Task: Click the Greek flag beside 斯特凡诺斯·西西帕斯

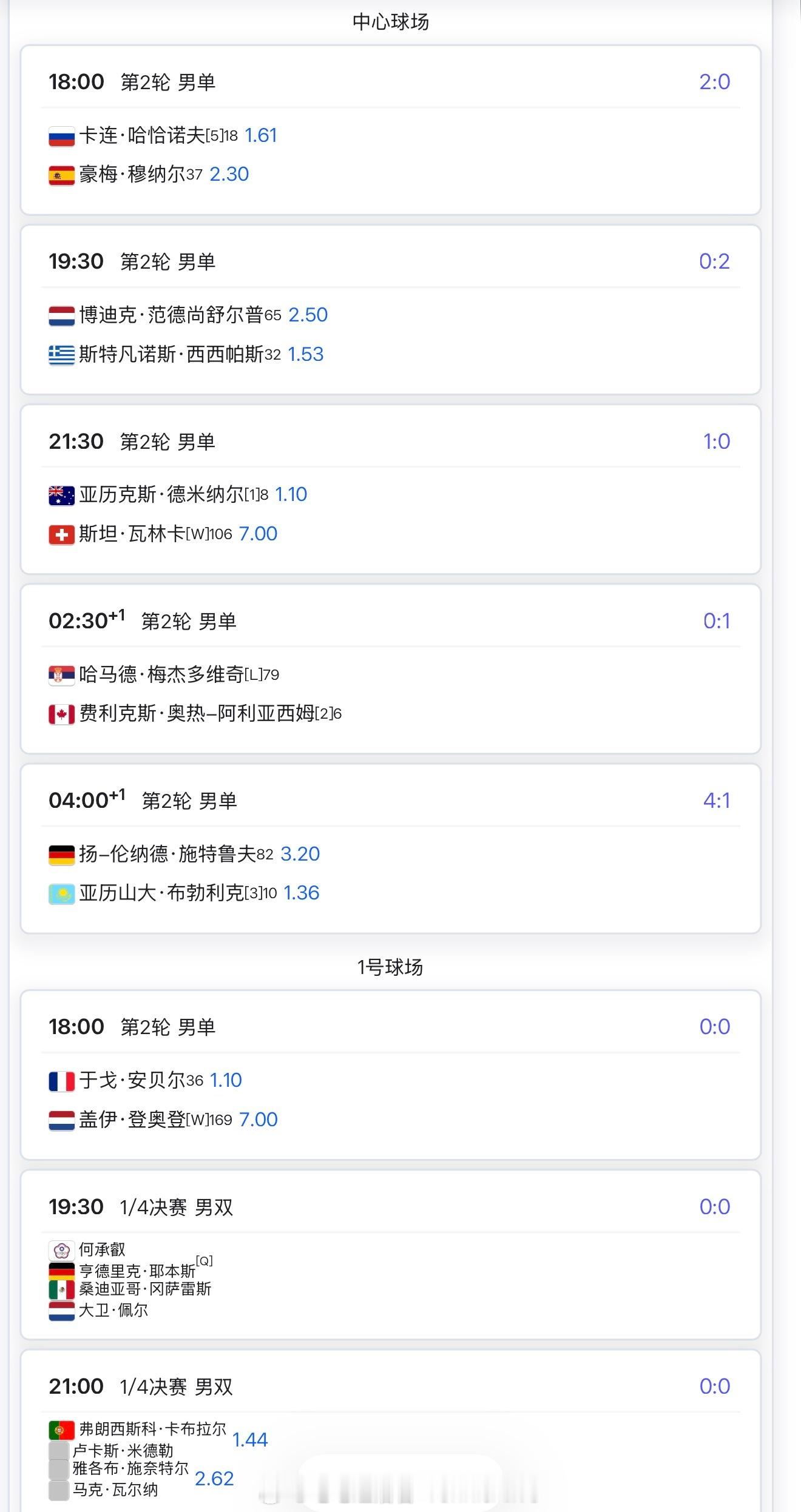Action: click(61, 355)
